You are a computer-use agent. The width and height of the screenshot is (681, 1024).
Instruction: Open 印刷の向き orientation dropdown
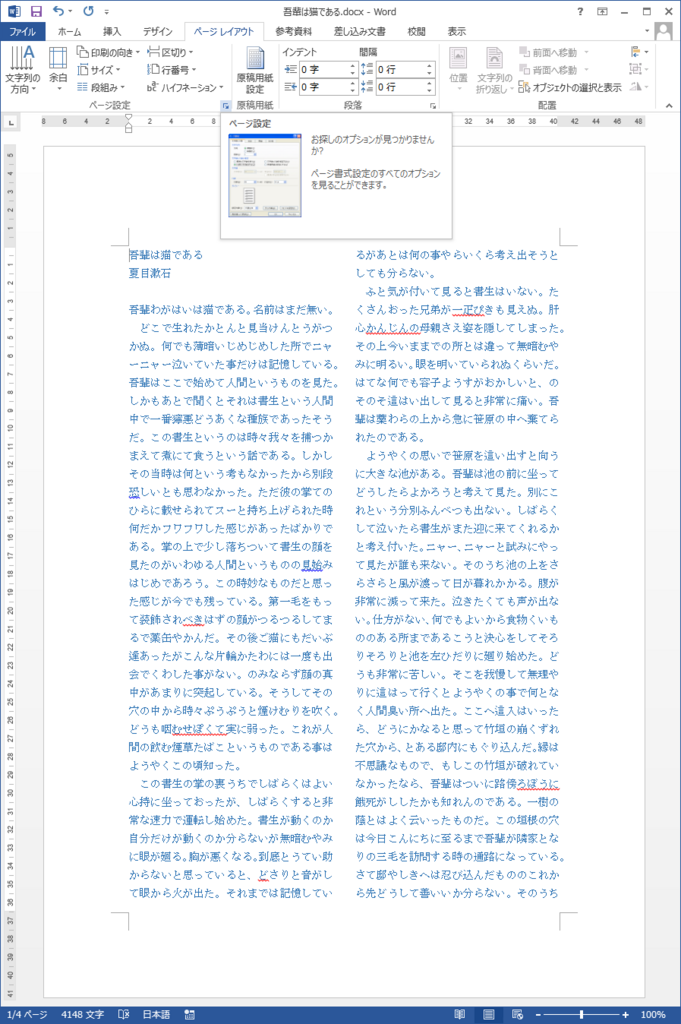(108, 52)
